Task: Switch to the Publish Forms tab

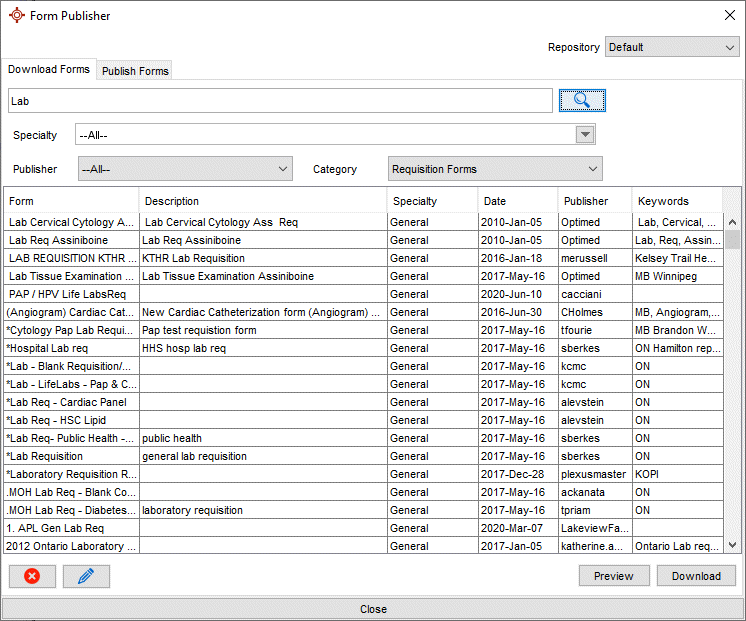Action: click(x=135, y=71)
